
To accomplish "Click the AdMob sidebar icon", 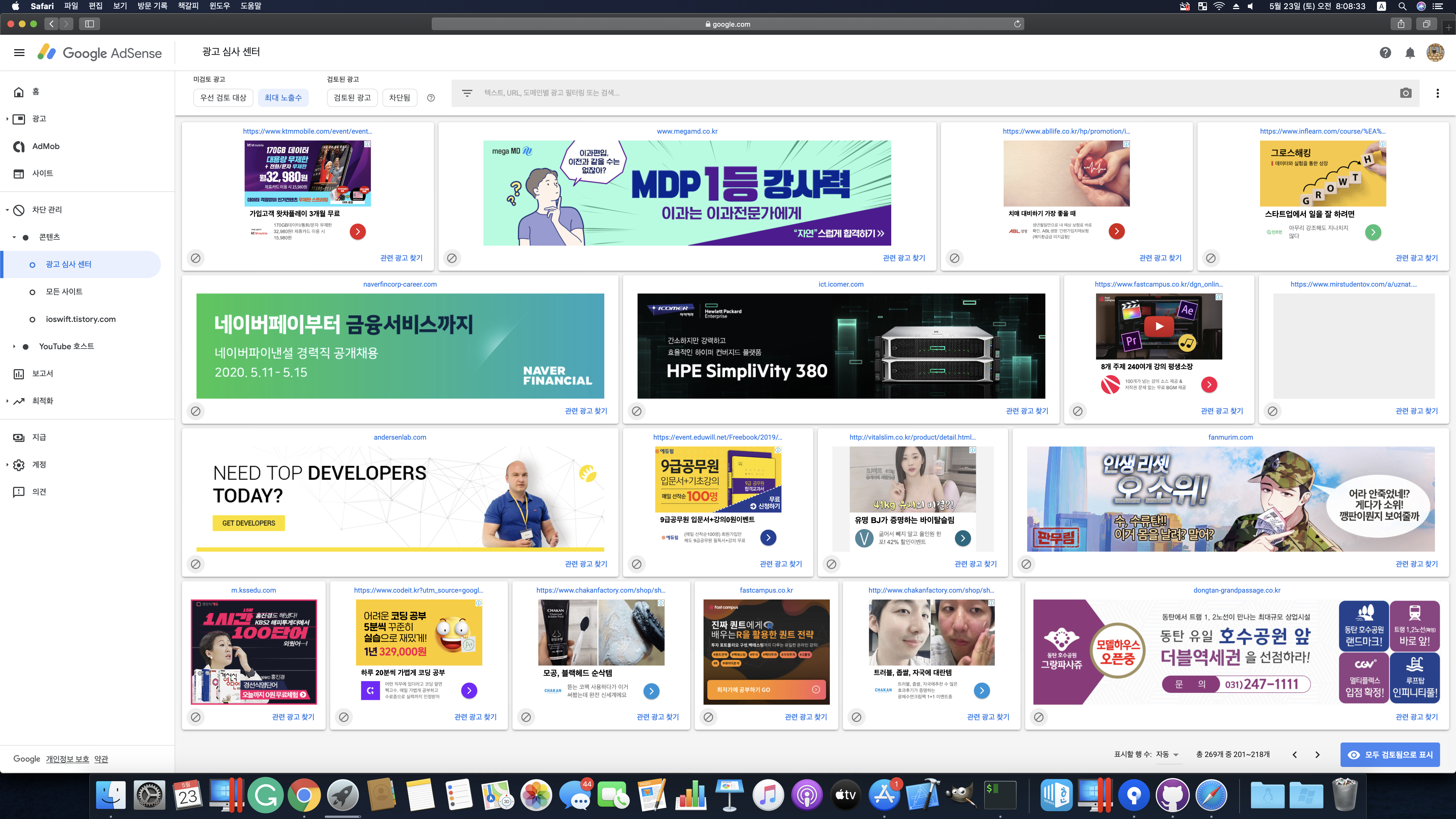I will [19, 146].
